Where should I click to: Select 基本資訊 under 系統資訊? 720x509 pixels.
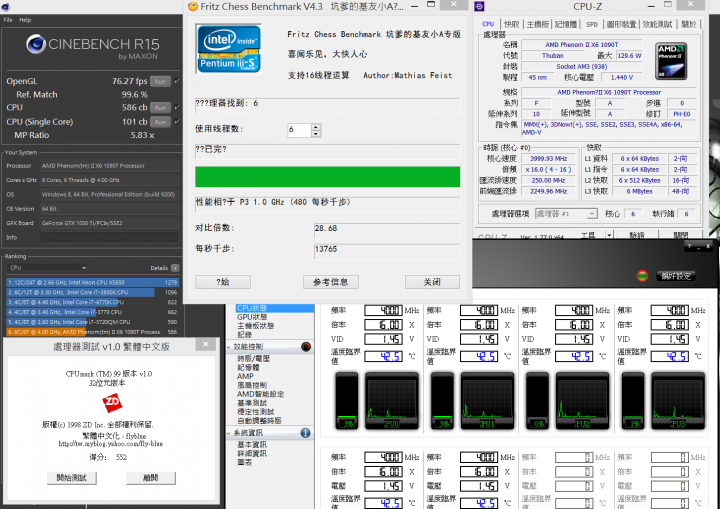252,445
